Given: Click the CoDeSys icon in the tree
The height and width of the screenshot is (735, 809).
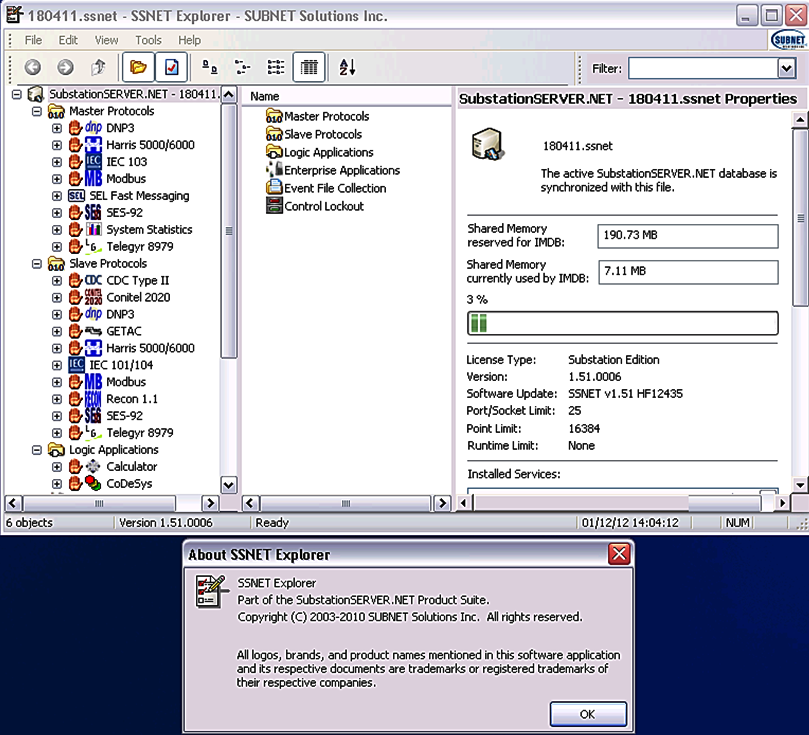Looking at the screenshot, I should click(93, 484).
